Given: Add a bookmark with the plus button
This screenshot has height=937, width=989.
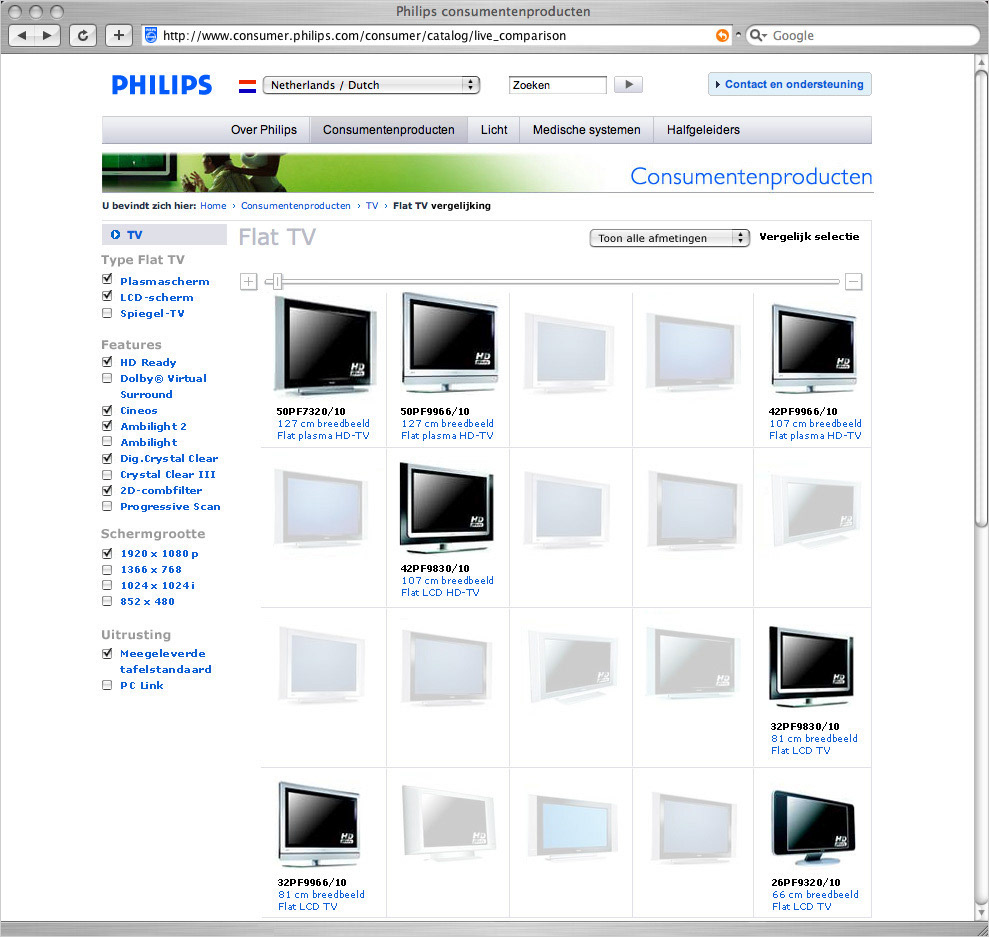Looking at the screenshot, I should pos(119,35).
